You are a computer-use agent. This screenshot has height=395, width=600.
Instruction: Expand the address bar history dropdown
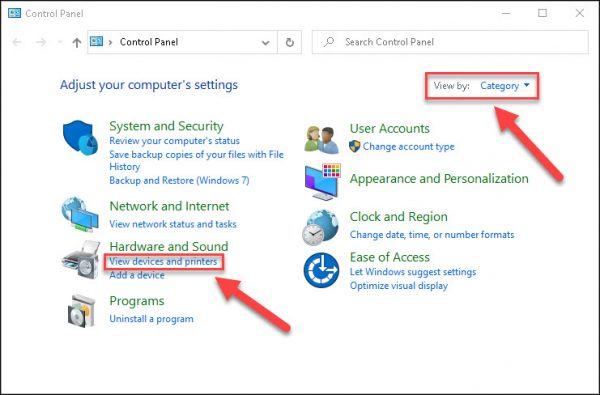[266, 42]
